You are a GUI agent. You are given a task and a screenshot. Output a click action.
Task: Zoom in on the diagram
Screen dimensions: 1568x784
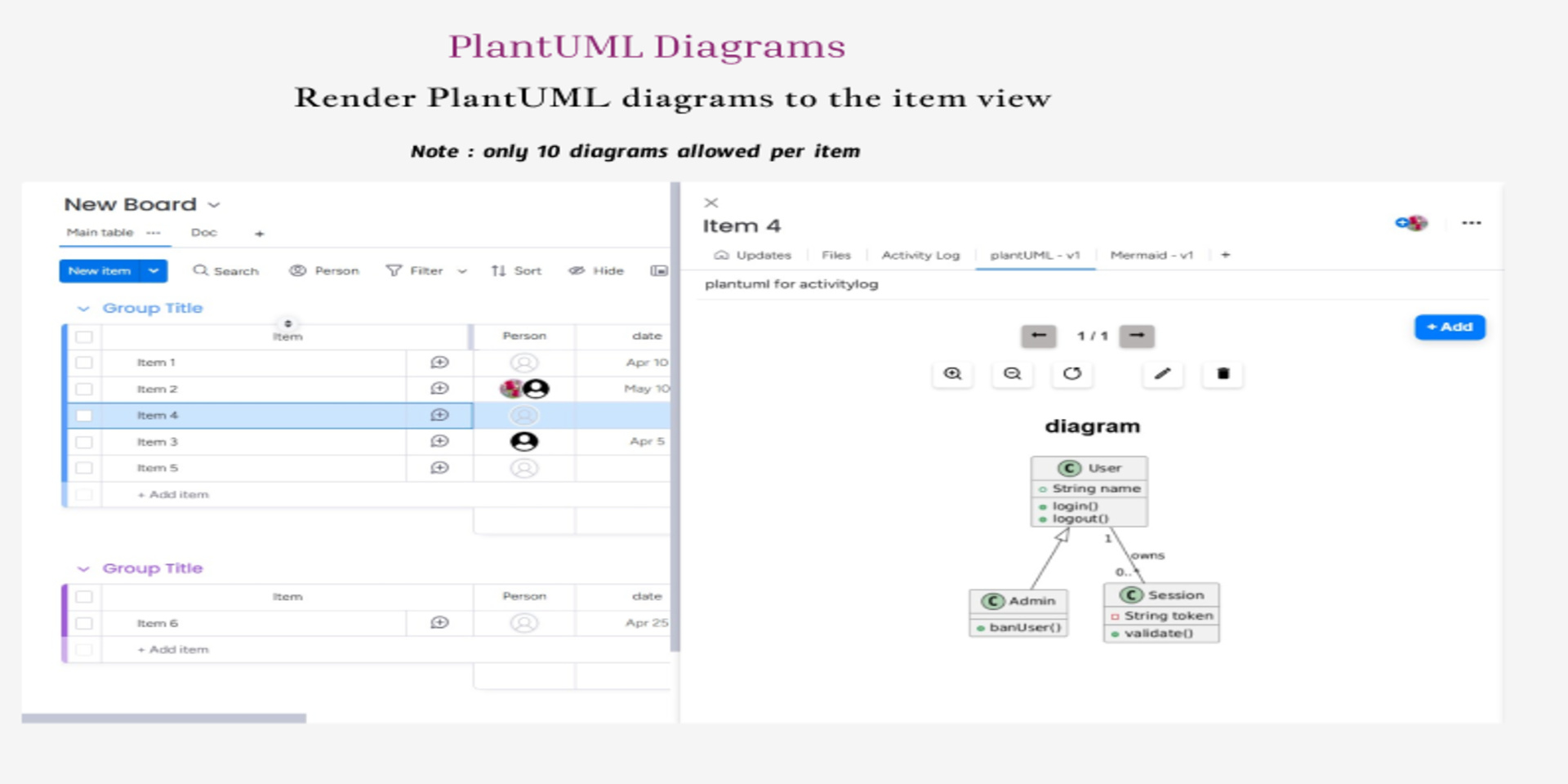[952, 374]
